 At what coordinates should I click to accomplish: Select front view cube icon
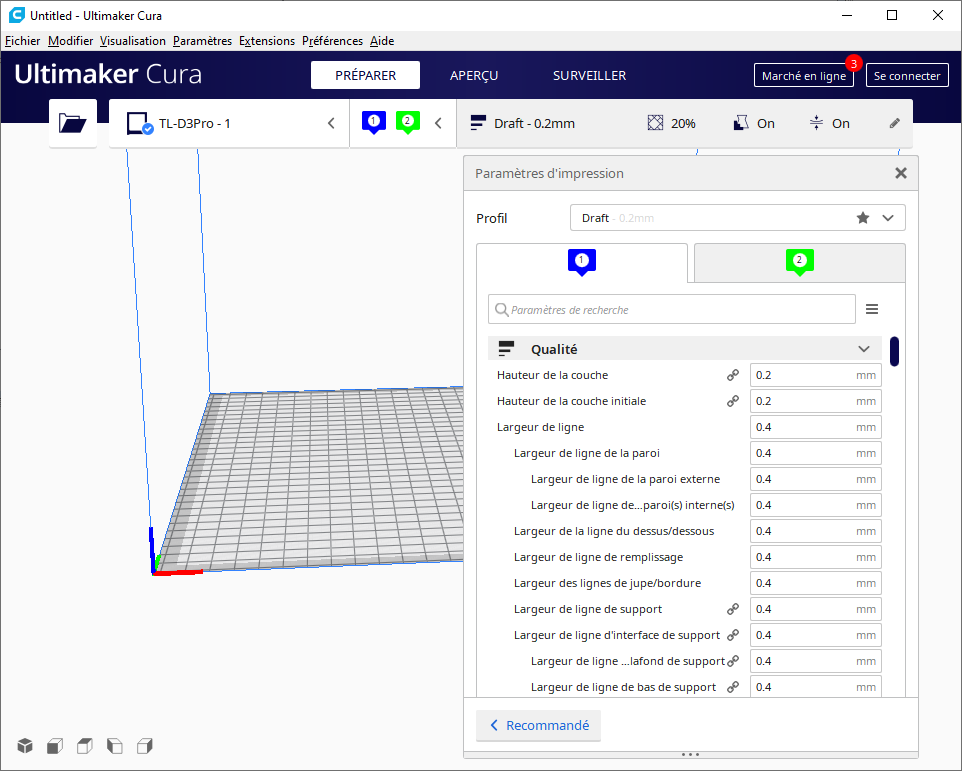click(55, 746)
